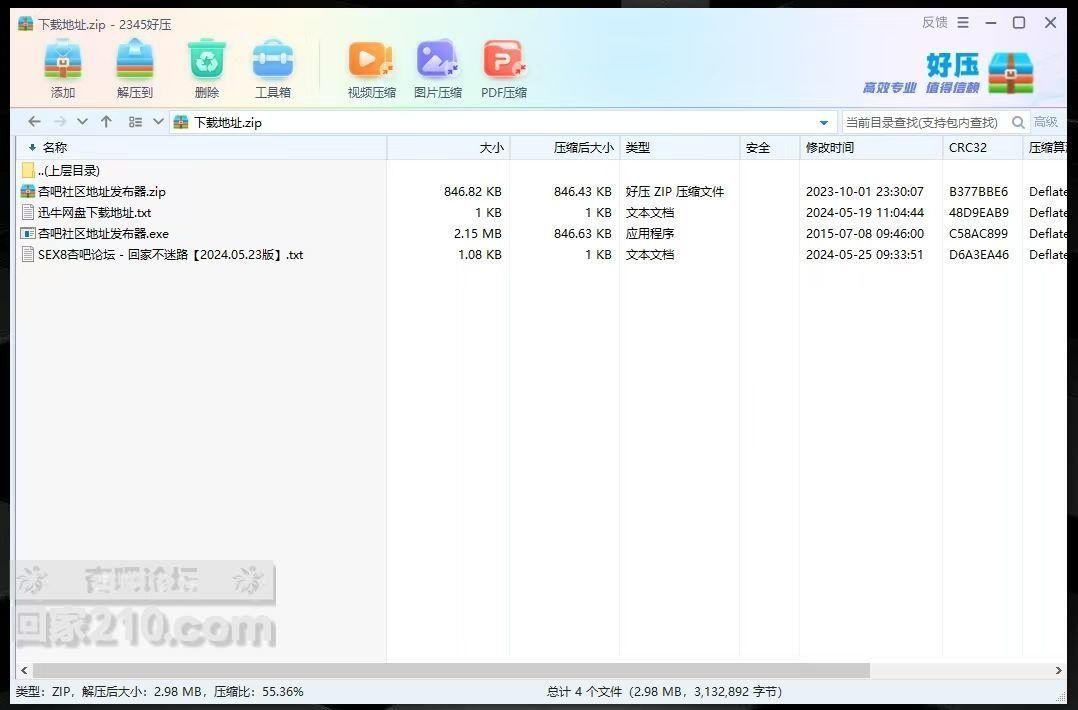This screenshot has height=710, width=1078.
Task: Select file 杏吧社区地址发布器.zip
Action: (102, 192)
